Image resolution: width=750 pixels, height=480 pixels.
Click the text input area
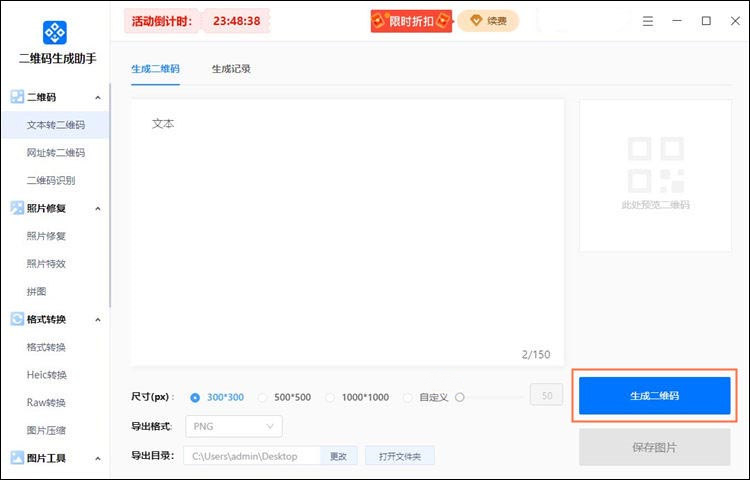click(x=347, y=232)
